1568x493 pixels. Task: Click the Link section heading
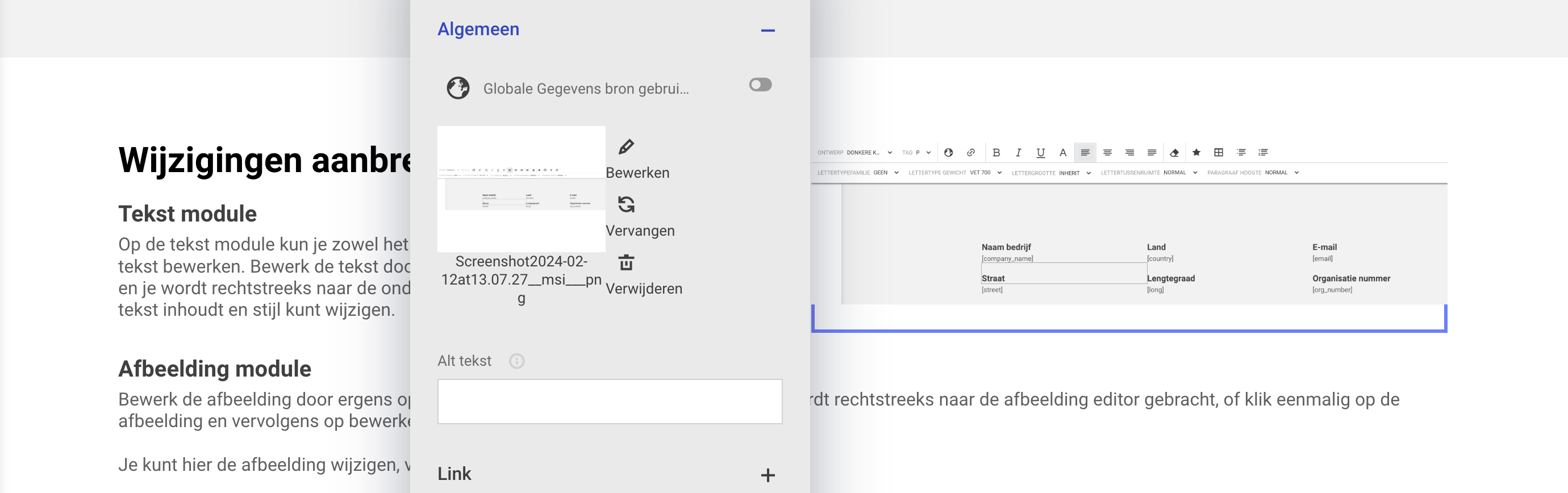point(454,474)
